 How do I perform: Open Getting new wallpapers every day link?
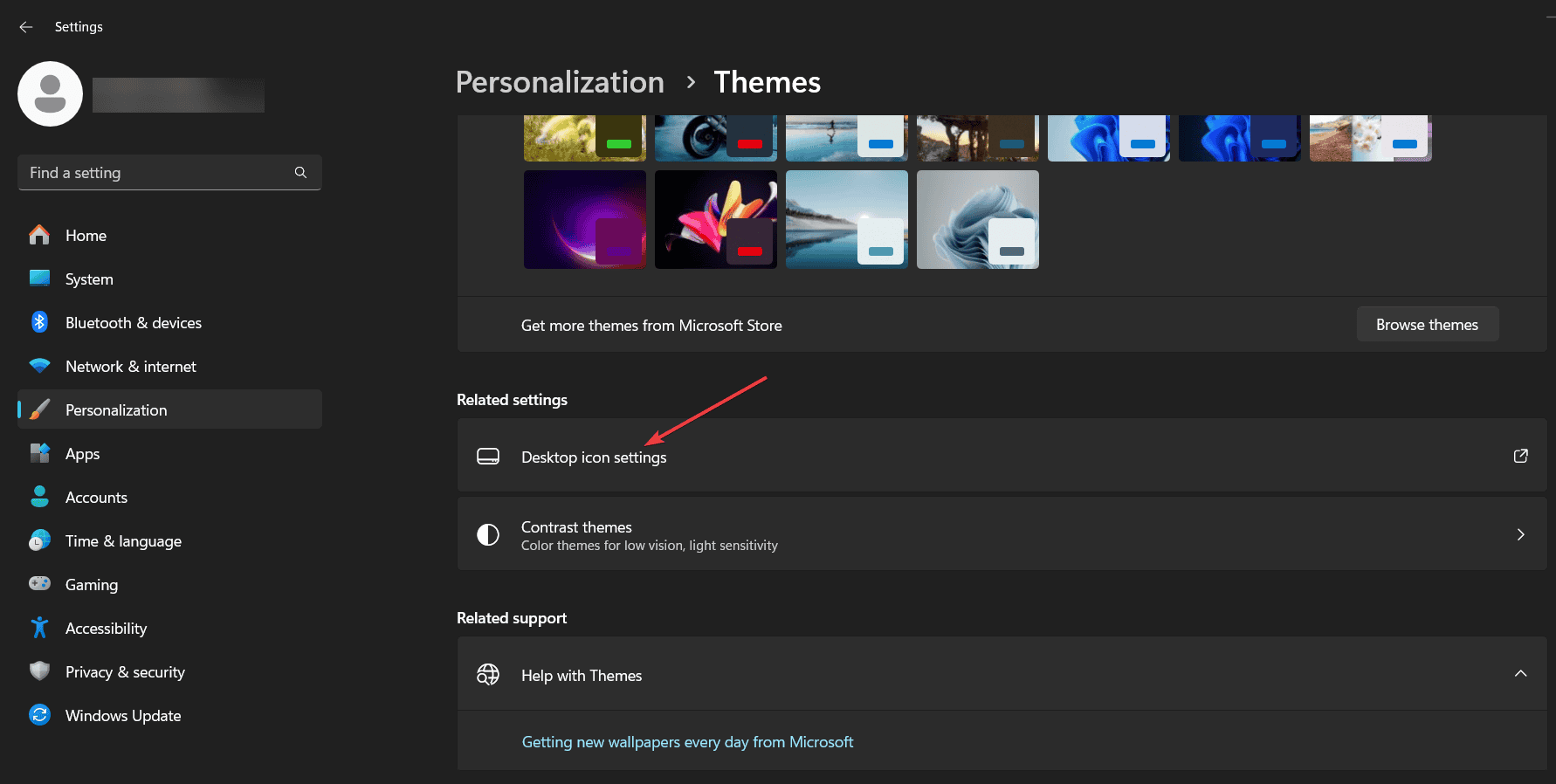coord(687,742)
